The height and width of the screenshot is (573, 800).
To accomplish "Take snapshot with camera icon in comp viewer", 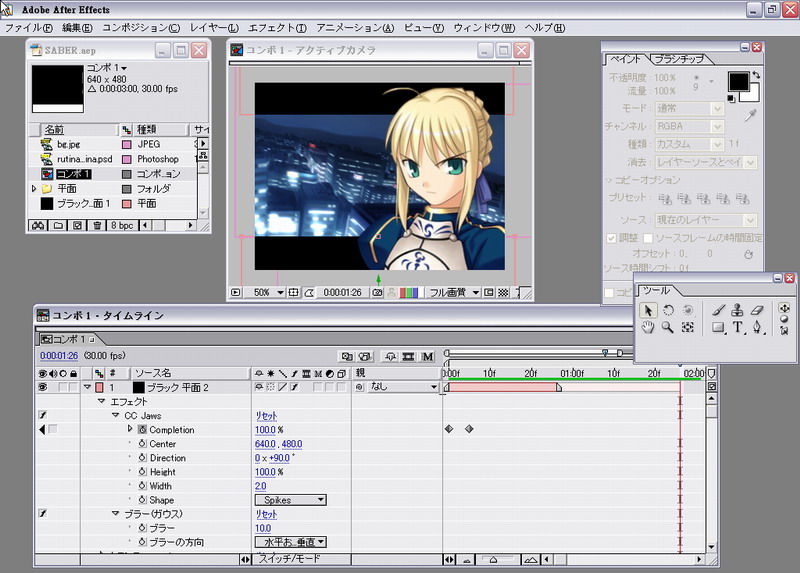I will (378, 292).
